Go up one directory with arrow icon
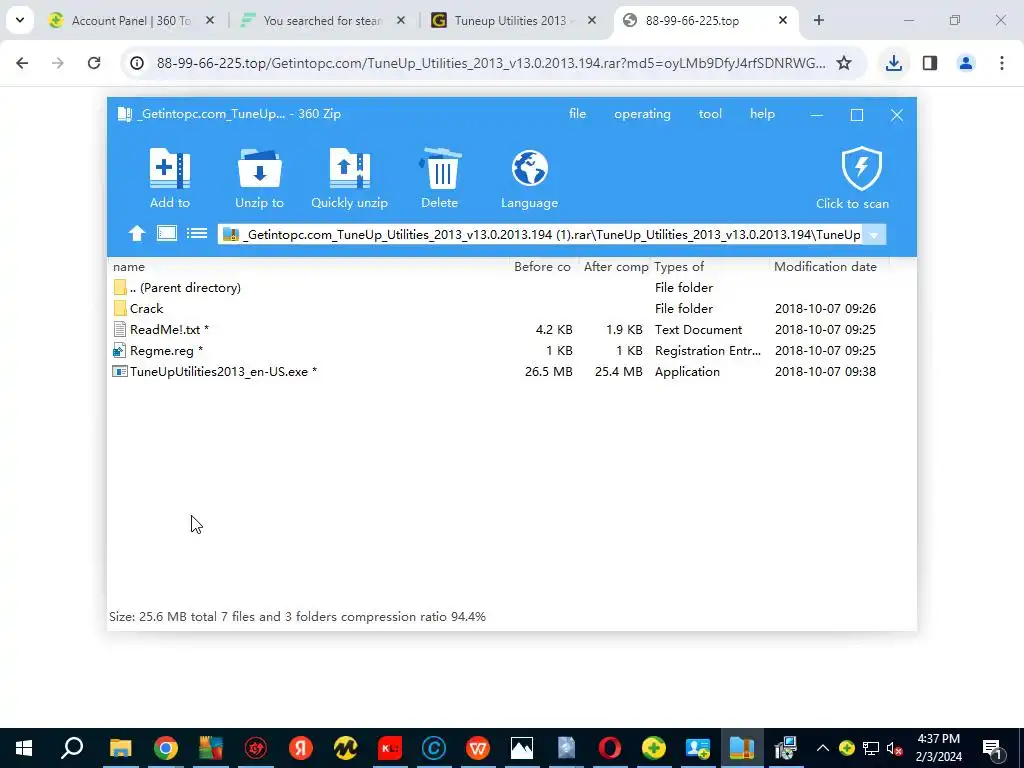The width and height of the screenshot is (1024, 768). pyautogui.click(x=136, y=233)
